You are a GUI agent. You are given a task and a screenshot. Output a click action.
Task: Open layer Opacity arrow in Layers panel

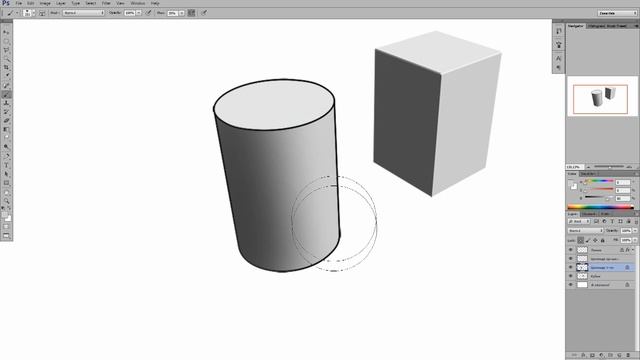coord(635,231)
